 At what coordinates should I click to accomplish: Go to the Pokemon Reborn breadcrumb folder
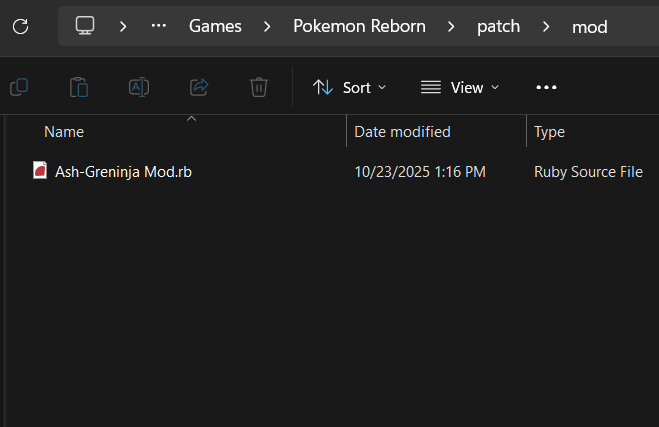359,26
